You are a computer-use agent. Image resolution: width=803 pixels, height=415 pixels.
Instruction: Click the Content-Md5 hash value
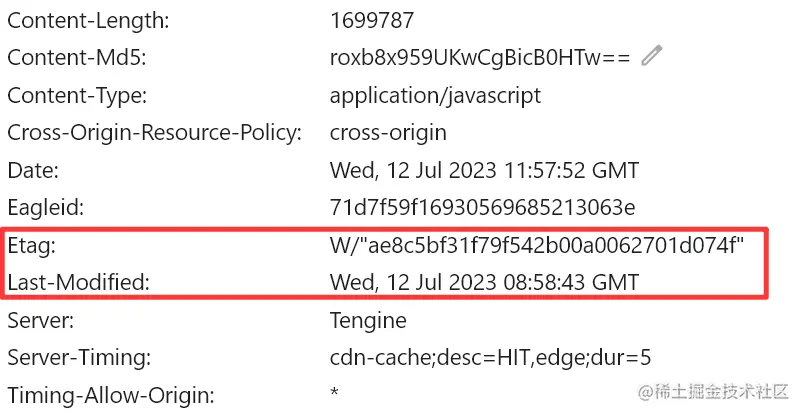pyautogui.click(x=480, y=58)
